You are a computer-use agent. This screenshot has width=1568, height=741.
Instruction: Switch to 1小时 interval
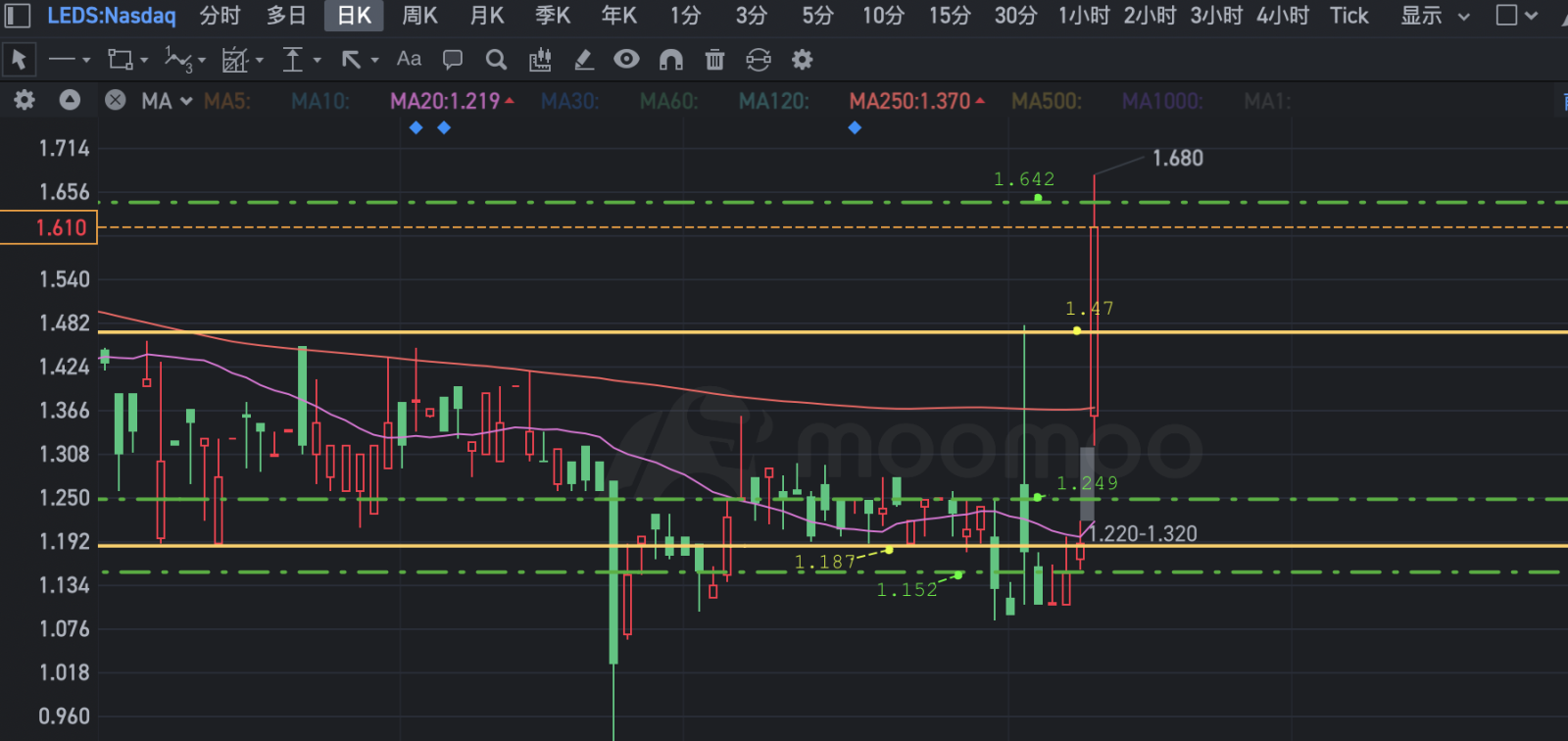[1084, 16]
